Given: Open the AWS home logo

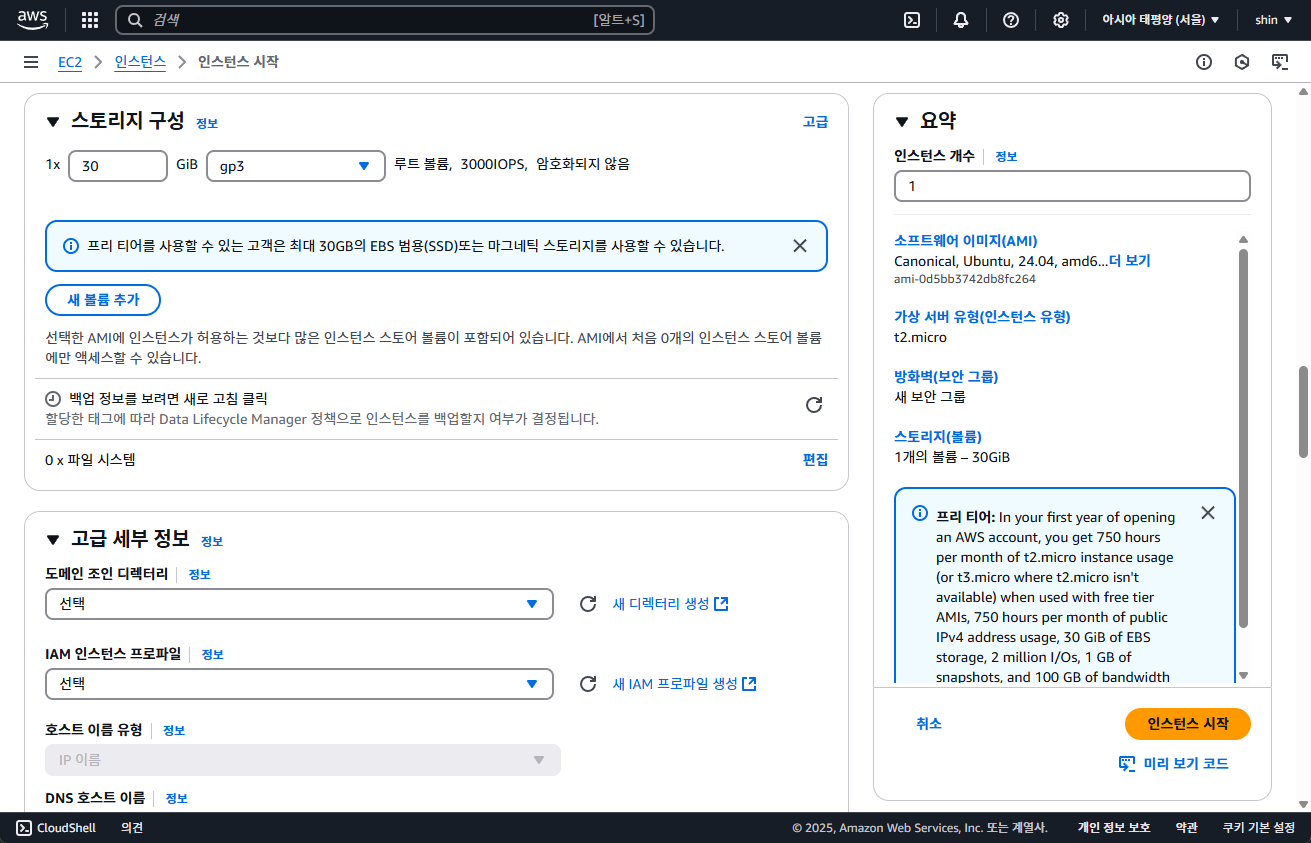Looking at the screenshot, I should pyautogui.click(x=32, y=19).
